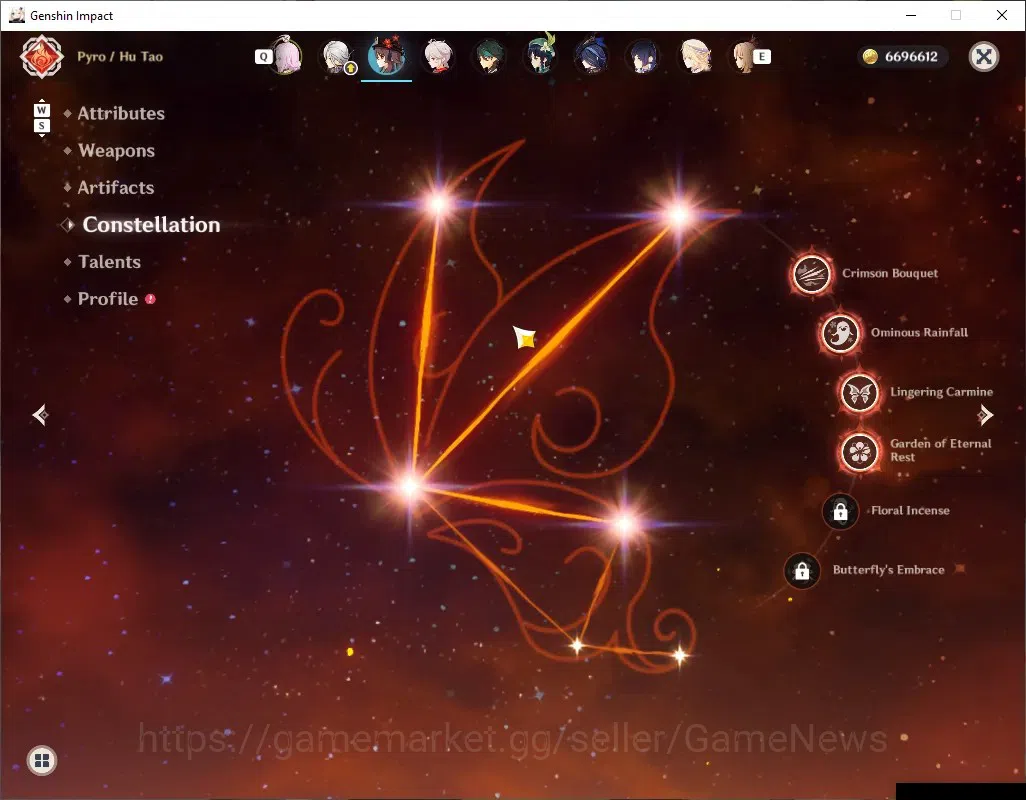
Task: Click the gold diamond marker on constellation
Action: tap(525, 338)
